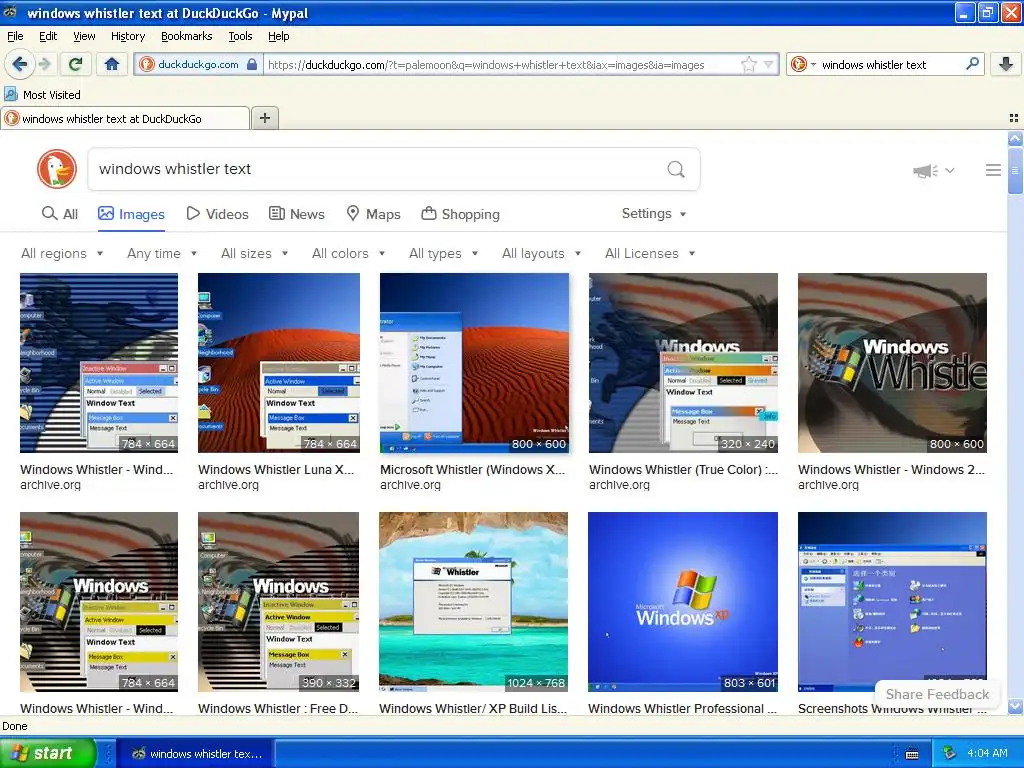This screenshot has height=768, width=1024.
Task: Reload the page with the refresh icon
Action: [76, 64]
